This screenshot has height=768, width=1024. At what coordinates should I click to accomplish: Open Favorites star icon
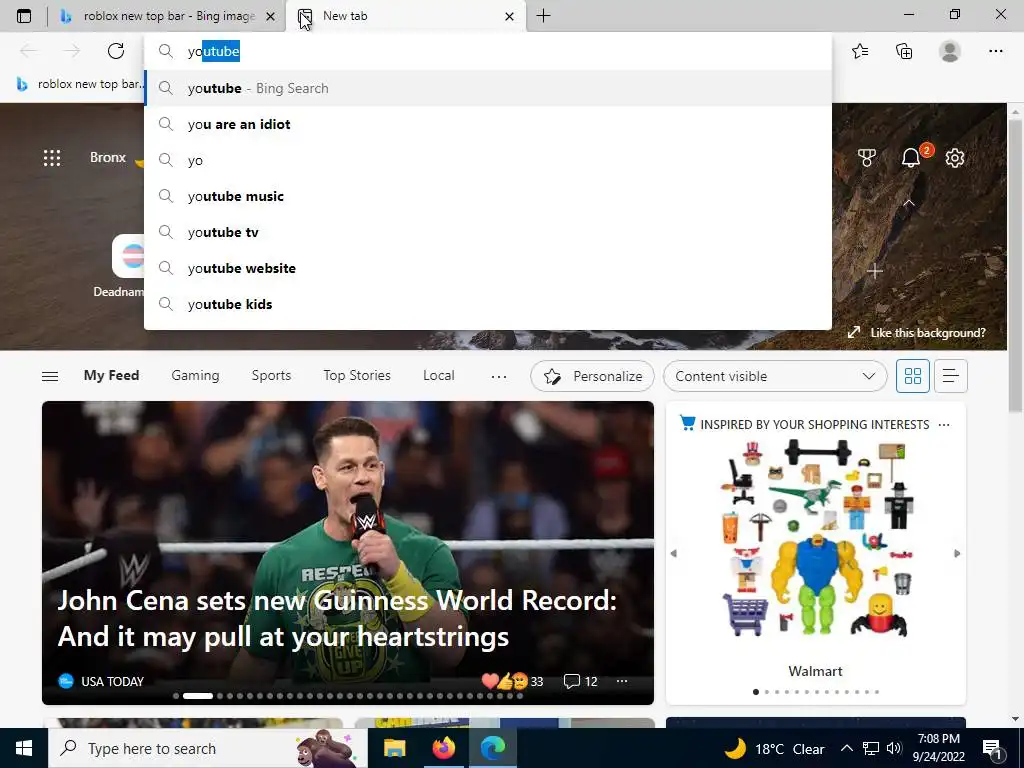pos(860,51)
